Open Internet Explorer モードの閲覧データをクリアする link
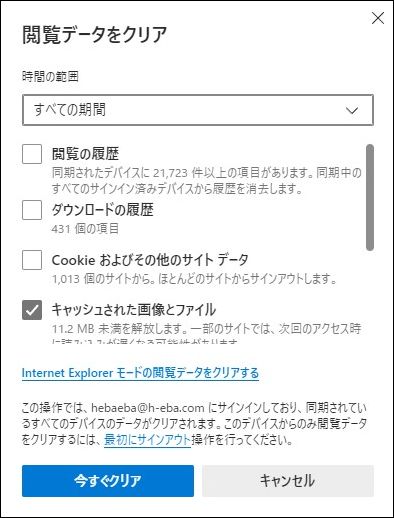The width and height of the screenshot is (394, 518). (140, 373)
